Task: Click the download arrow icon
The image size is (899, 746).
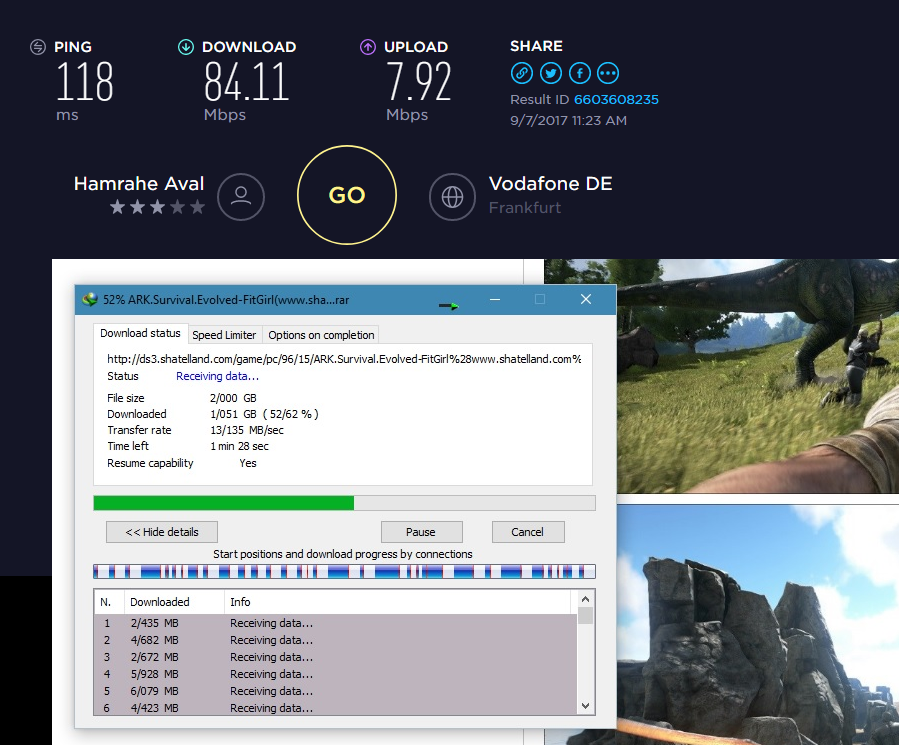Action: 186,47
